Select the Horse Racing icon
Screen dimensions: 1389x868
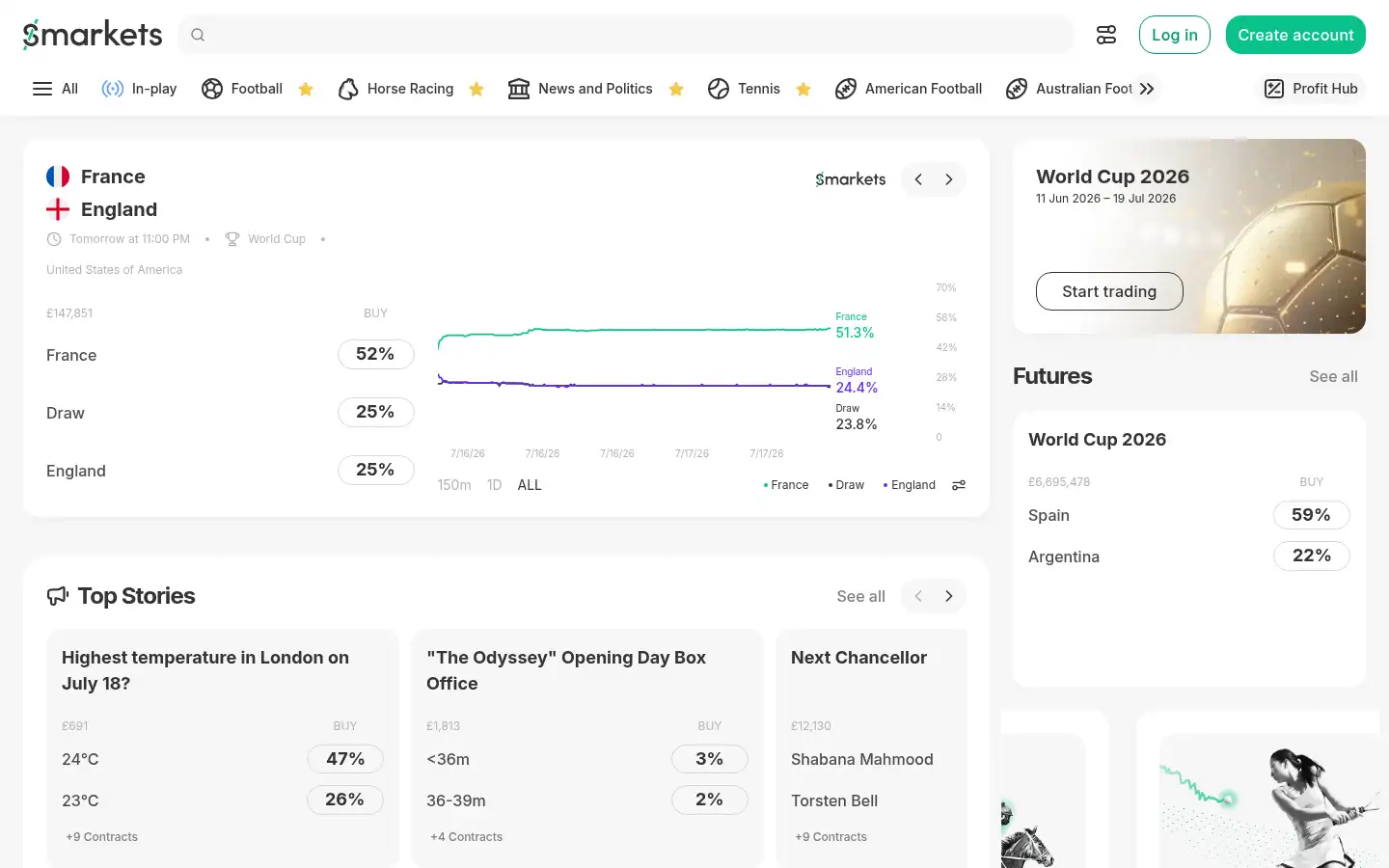coord(348,89)
